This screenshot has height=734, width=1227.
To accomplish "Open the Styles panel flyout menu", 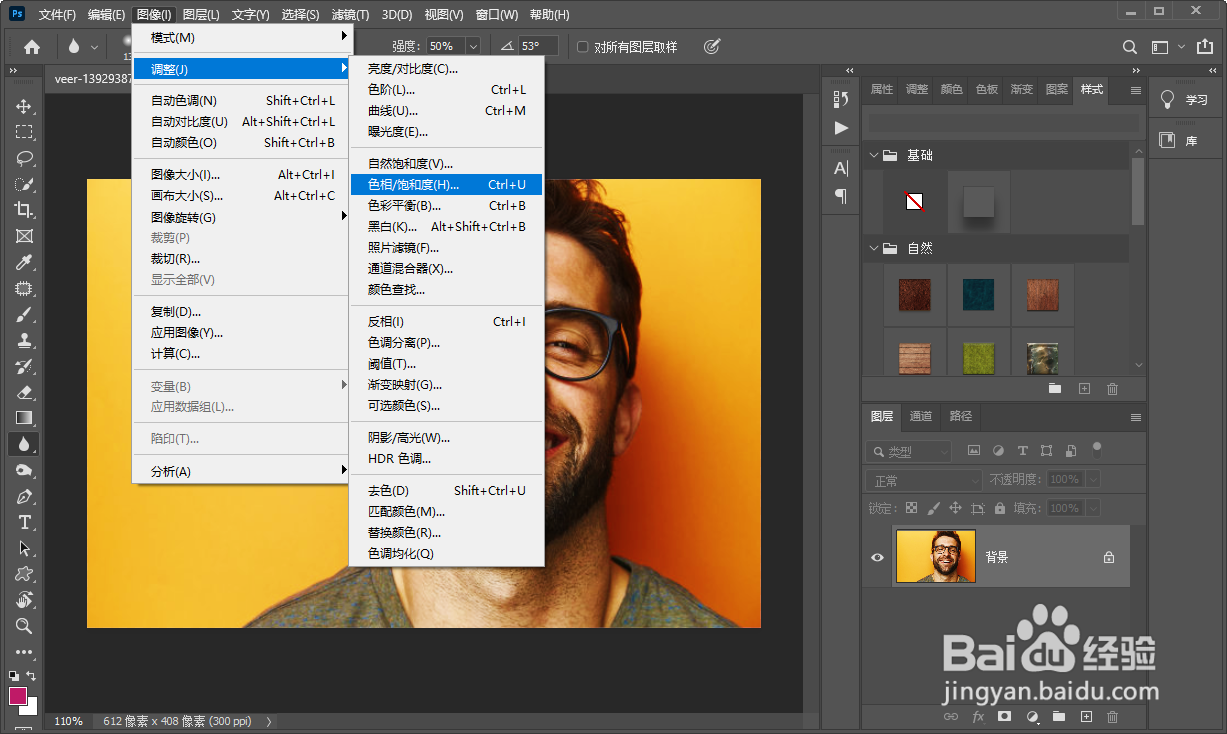I will (1136, 90).
